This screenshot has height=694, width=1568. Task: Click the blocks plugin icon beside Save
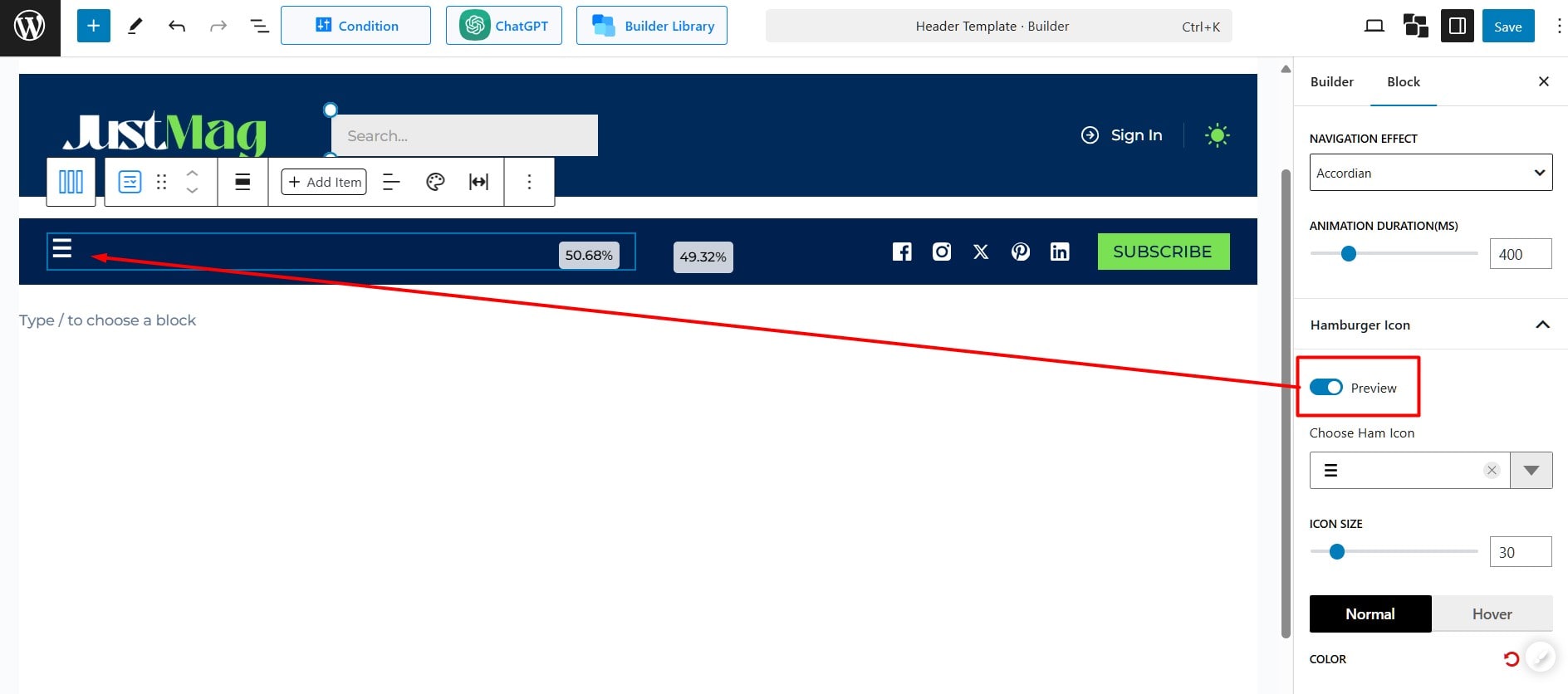click(1416, 26)
